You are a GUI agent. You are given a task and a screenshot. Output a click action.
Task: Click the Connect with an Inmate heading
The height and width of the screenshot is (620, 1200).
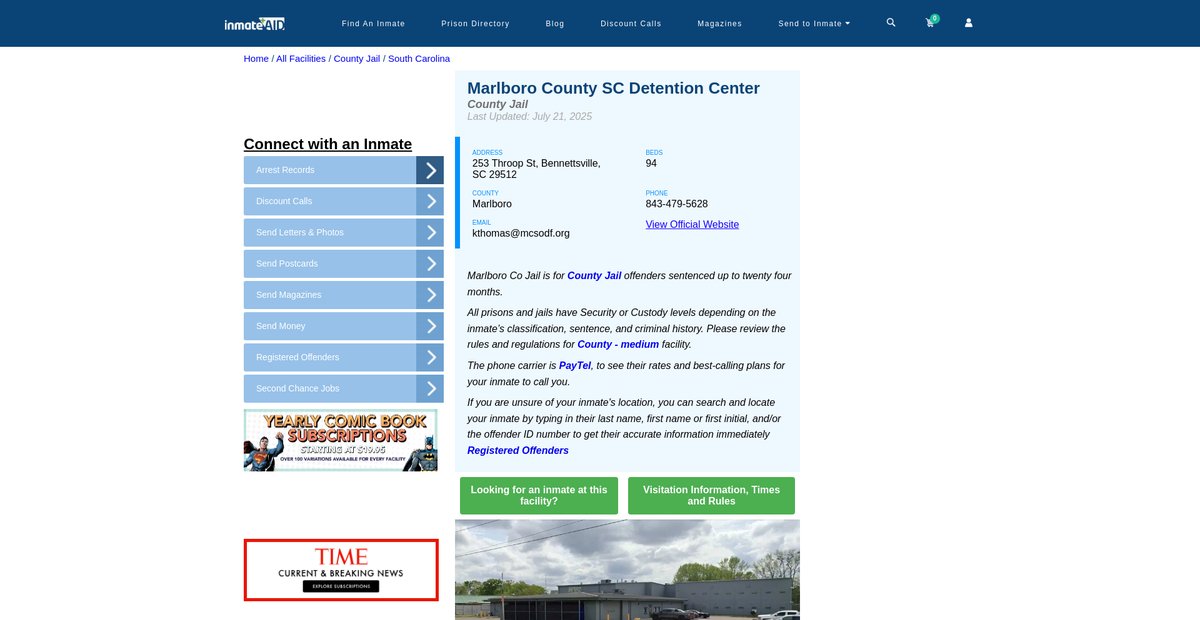click(x=328, y=144)
